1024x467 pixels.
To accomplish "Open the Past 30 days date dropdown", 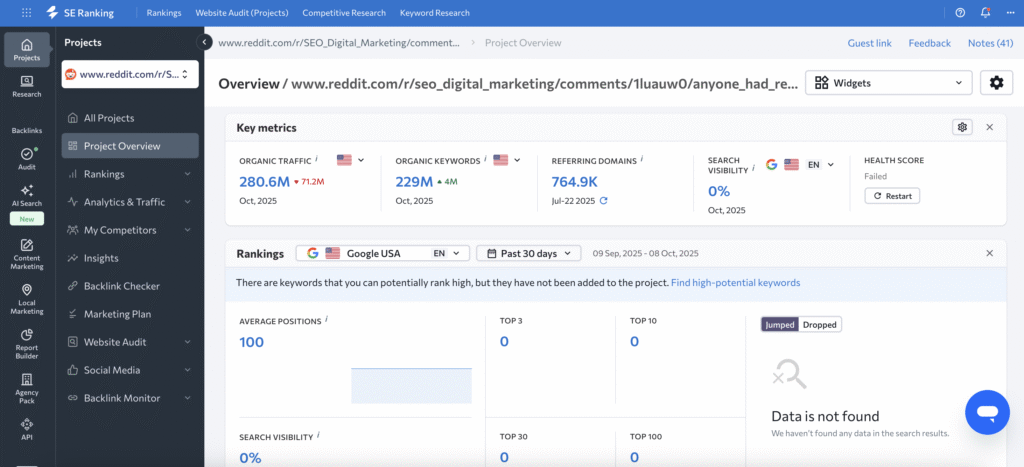I will coord(528,253).
